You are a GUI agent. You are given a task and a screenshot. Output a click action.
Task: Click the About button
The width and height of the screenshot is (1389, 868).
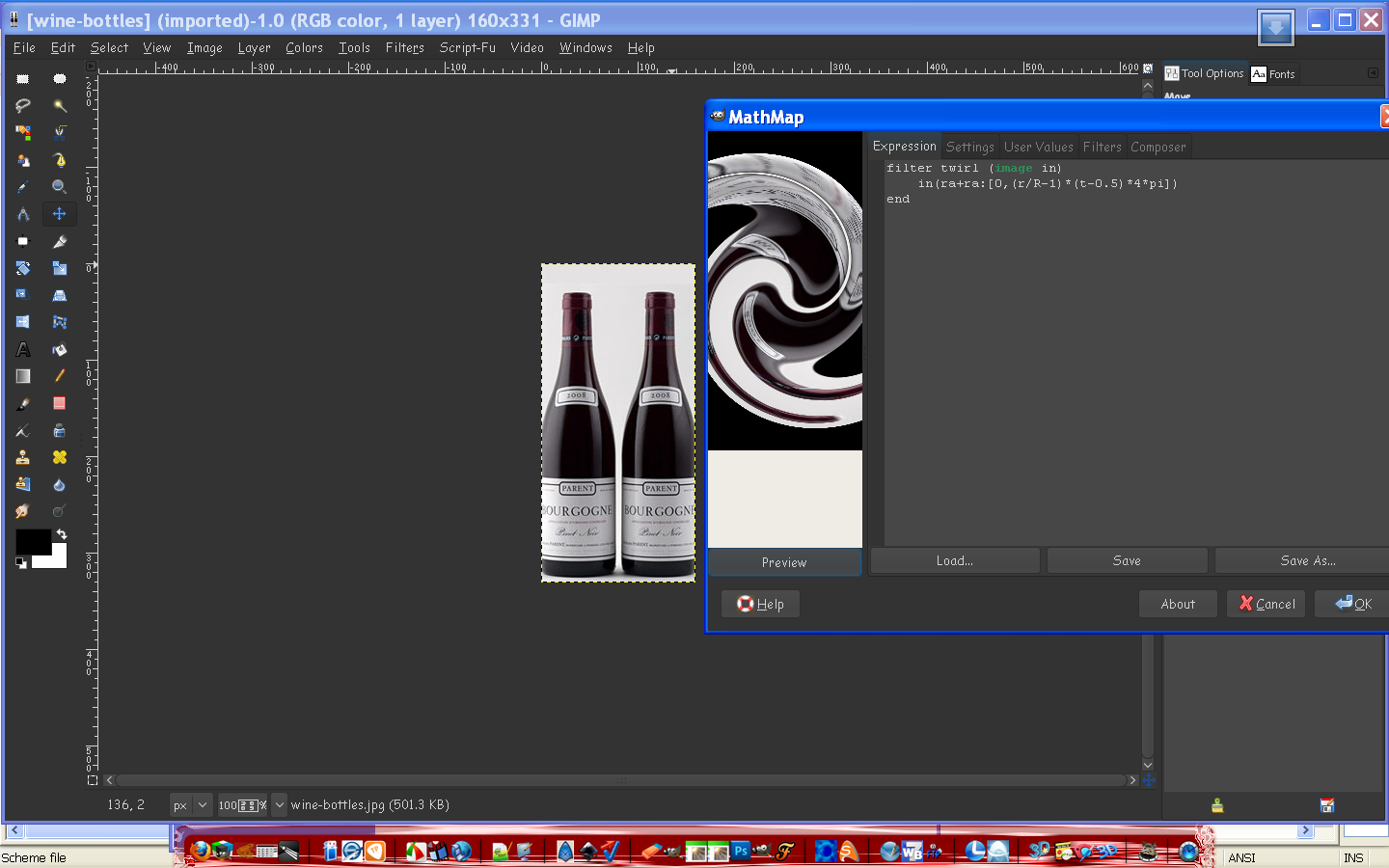coord(1178,604)
